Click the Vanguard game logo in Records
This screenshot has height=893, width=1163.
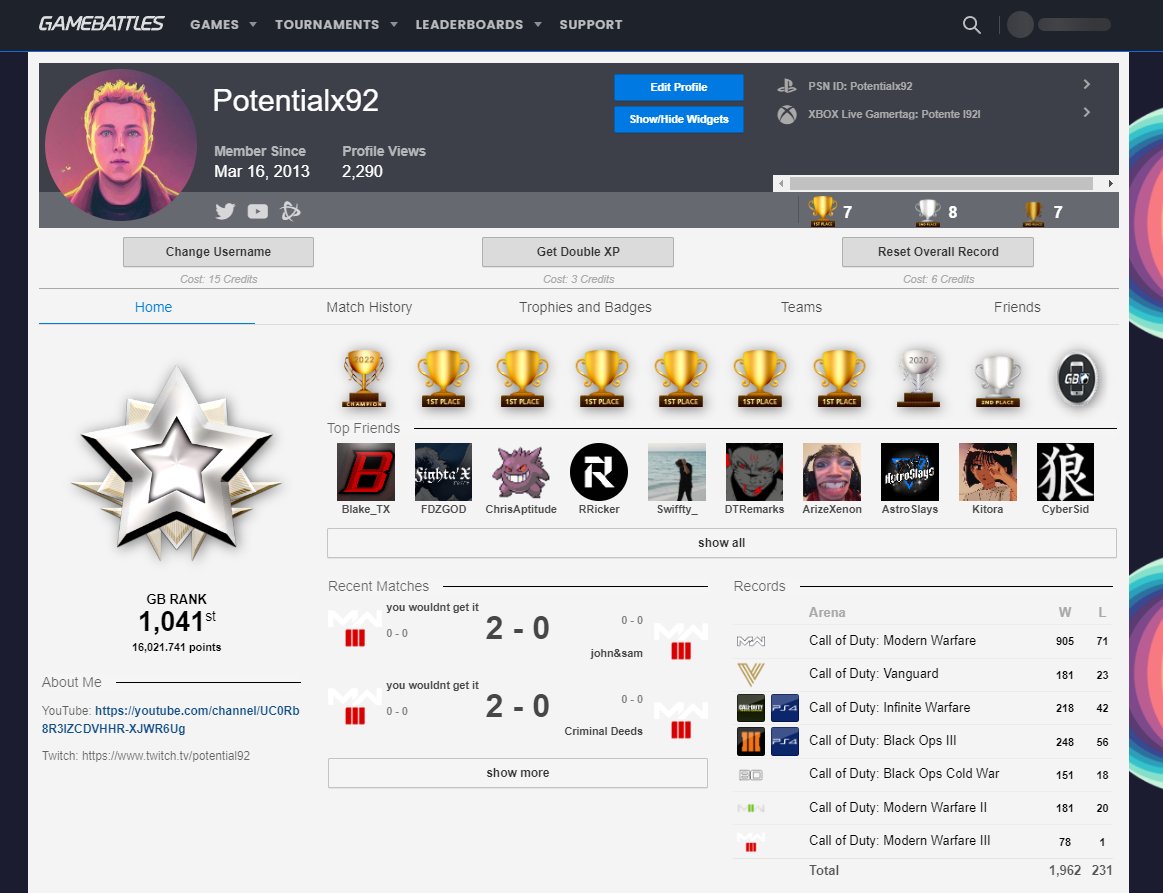(x=751, y=674)
